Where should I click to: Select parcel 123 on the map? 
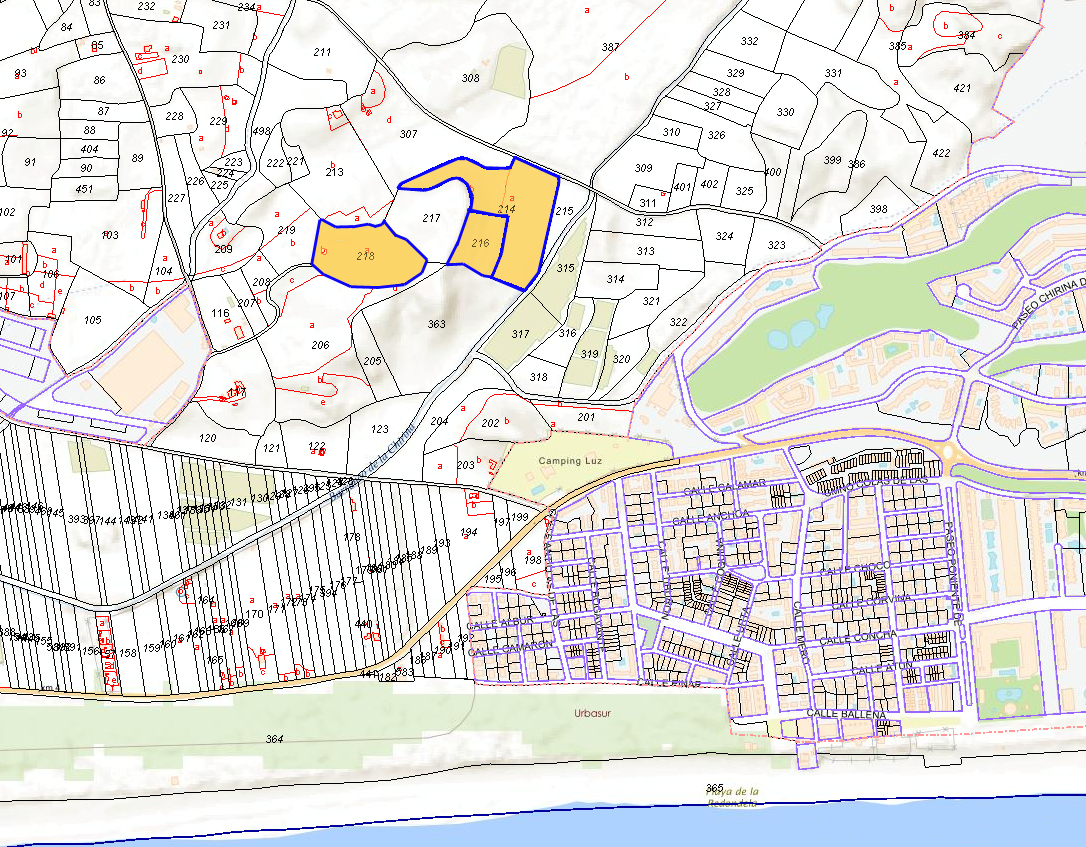click(380, 429)
